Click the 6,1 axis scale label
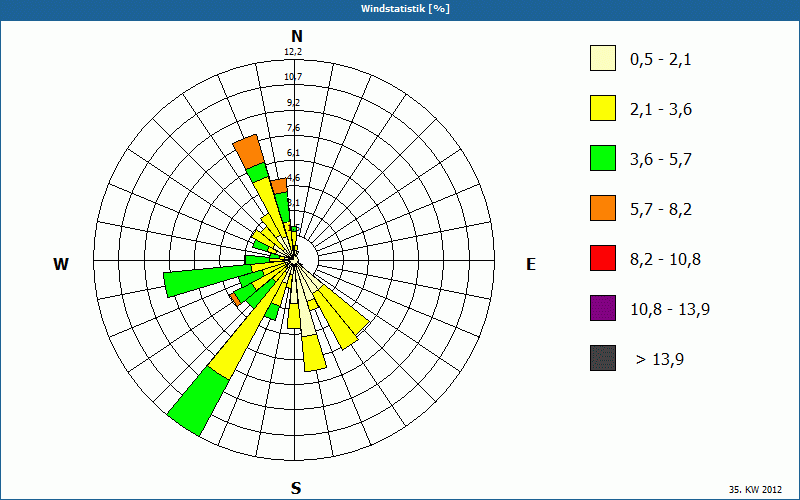The width and height of the screenshot is (800, 500). pyautogui.click(x=293, y=153)
